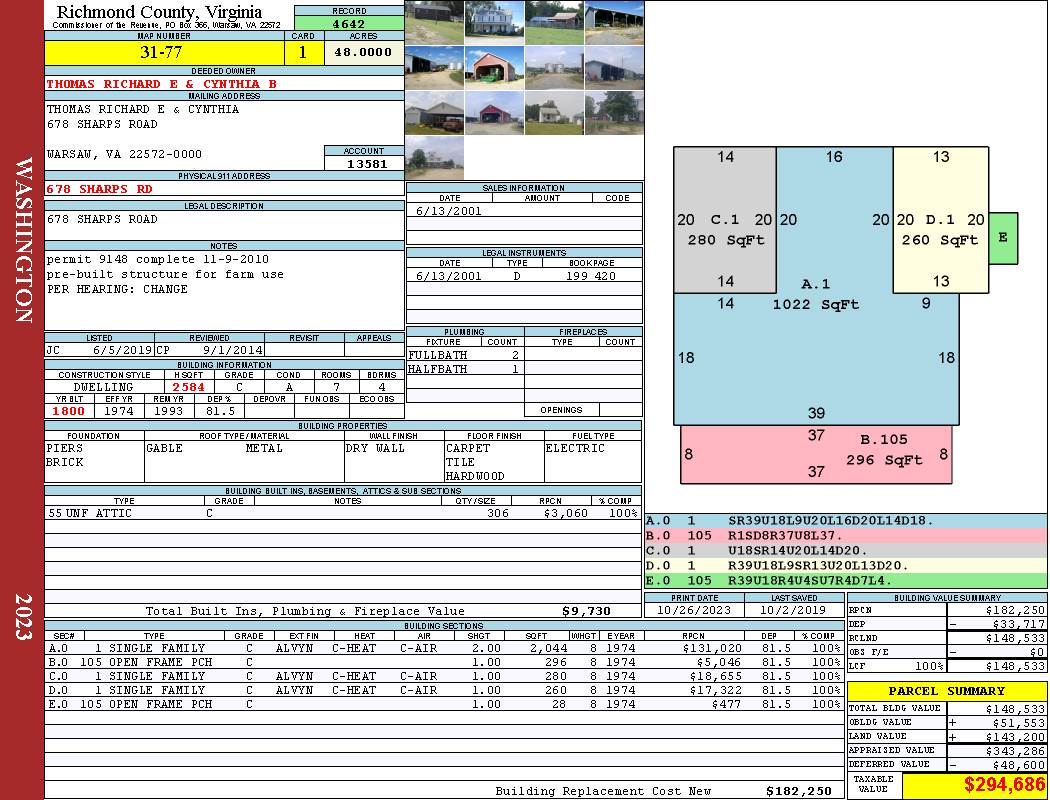Open dark red barn photo in third row
1050x800 pixels.
(x=494, y=112)
